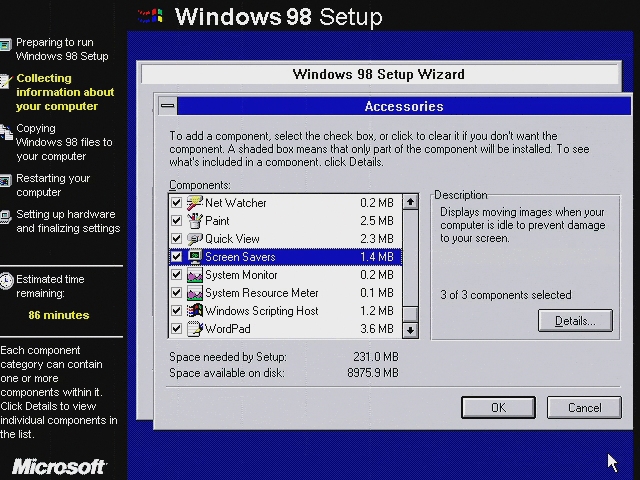The width and height of the screenshot is (640, 480).
Task: Click the 3.6 MB size value
Action: (x=377, y=329)
